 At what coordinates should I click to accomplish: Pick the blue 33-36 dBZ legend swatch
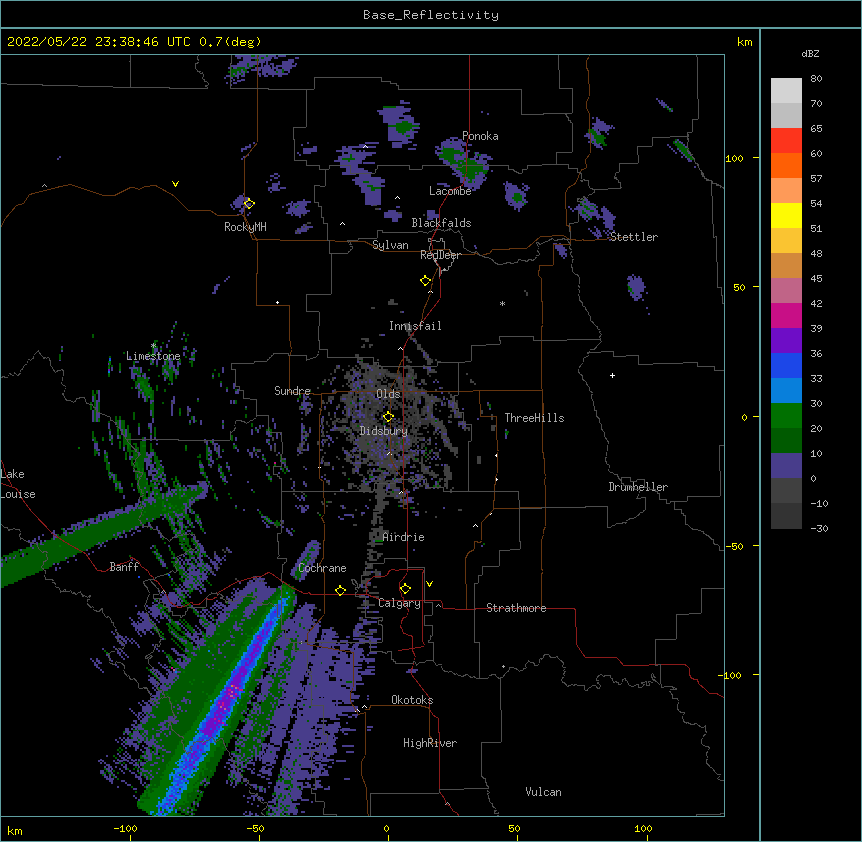(x=786, y=365)
